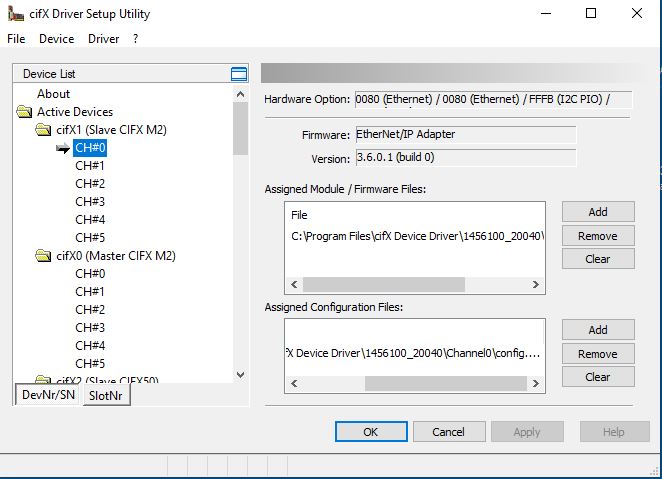Click device list scrollbar down arrow
Screen dimensions: 662x479
click(x=240, y=375)
